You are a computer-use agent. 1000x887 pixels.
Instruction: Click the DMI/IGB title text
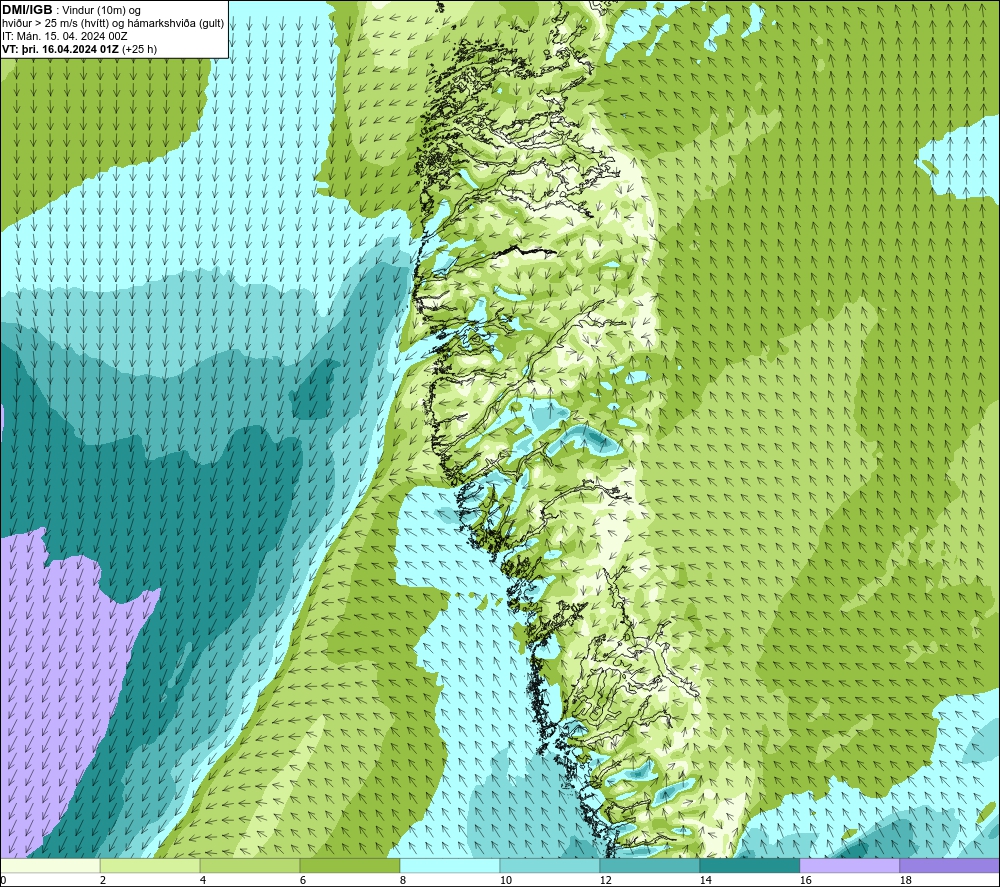click(27, 10)
